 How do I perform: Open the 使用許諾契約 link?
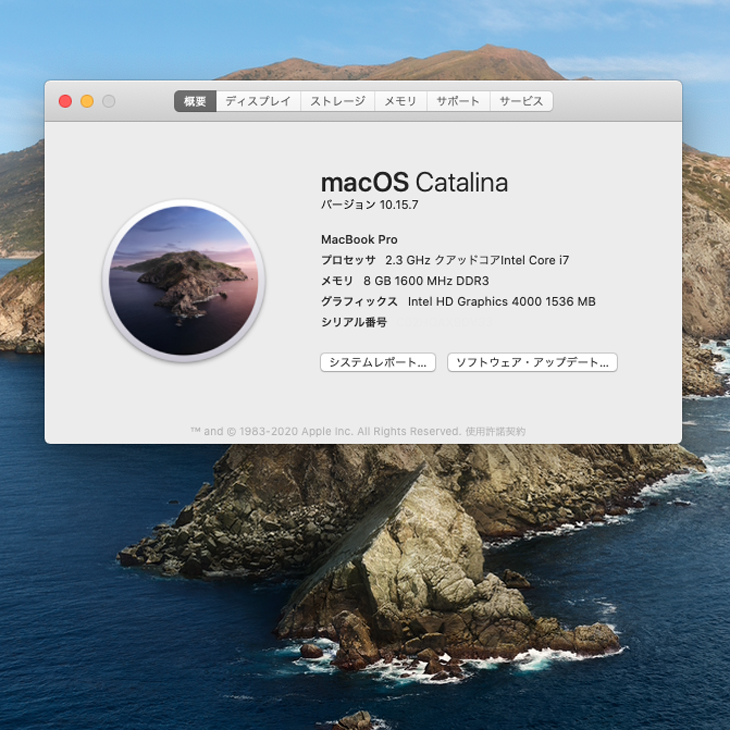click(495, 431)
